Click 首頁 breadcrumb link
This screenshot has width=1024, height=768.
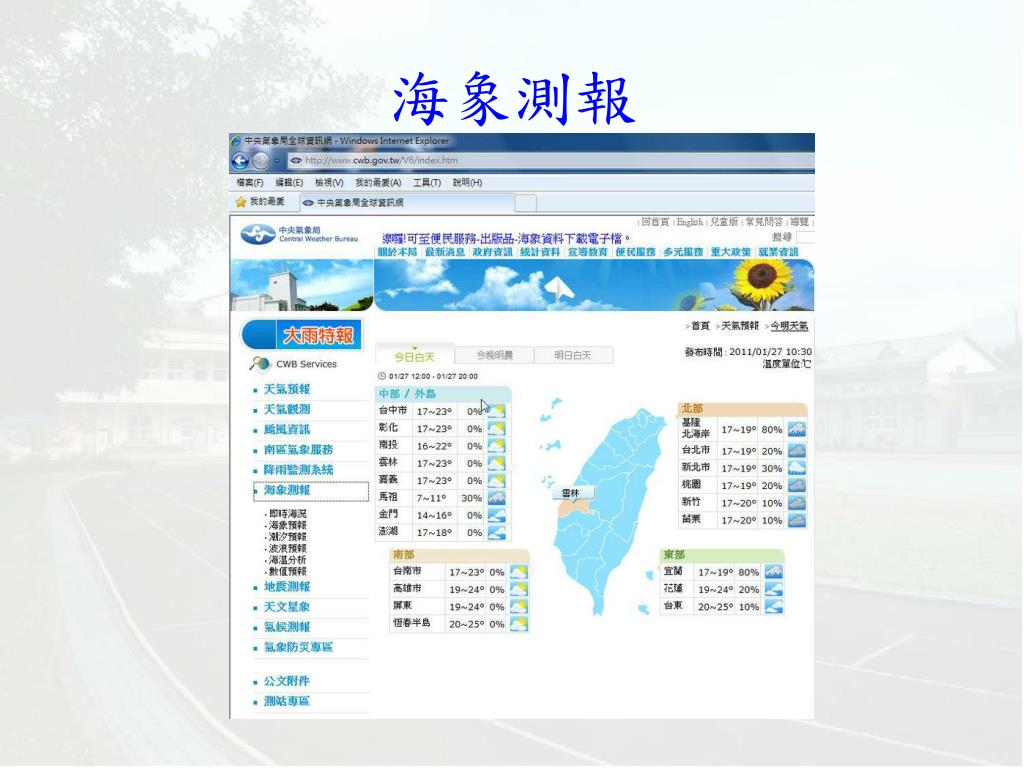click(700, 326)
